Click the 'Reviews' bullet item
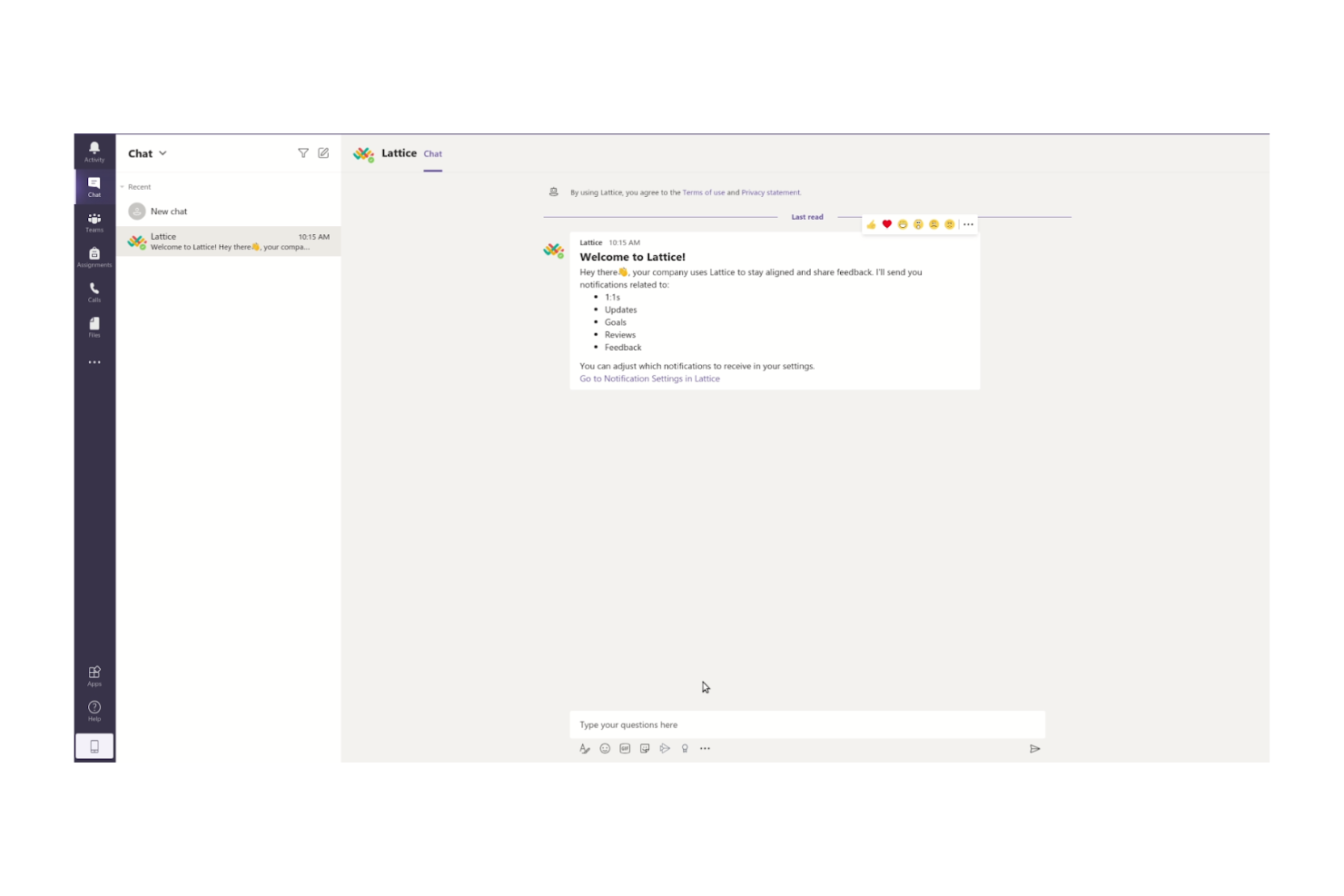This screenshot has height=896, width=1344. click(620, 335)
